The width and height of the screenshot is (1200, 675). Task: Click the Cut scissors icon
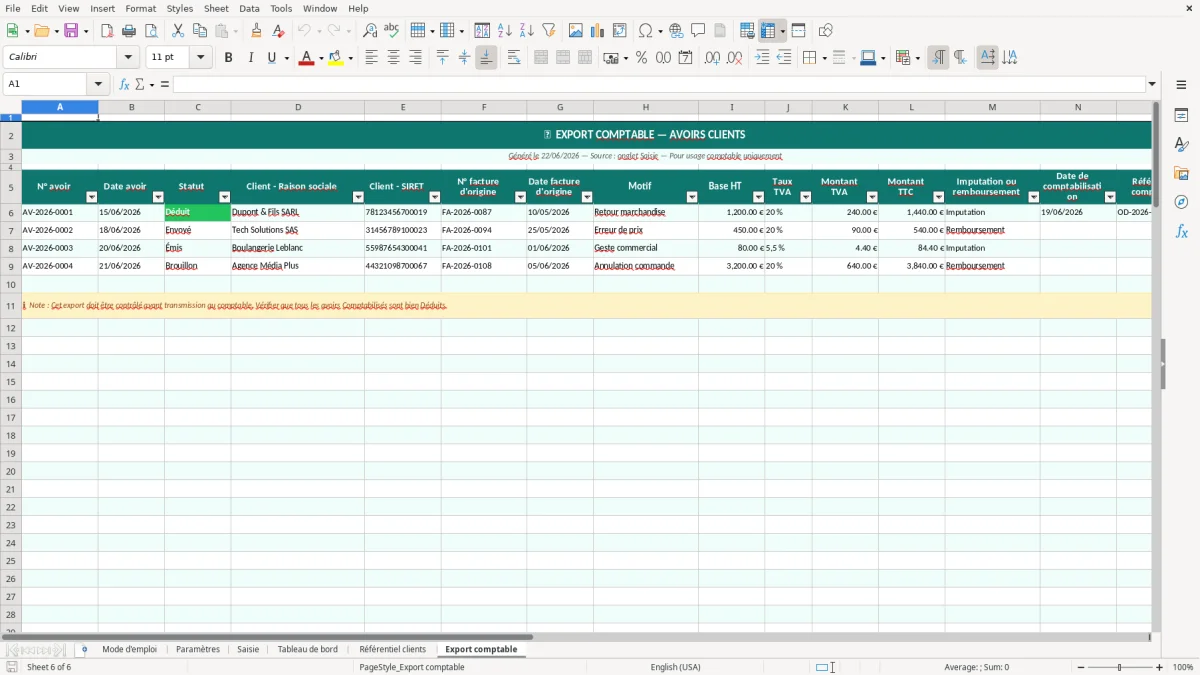click(178, 31)
